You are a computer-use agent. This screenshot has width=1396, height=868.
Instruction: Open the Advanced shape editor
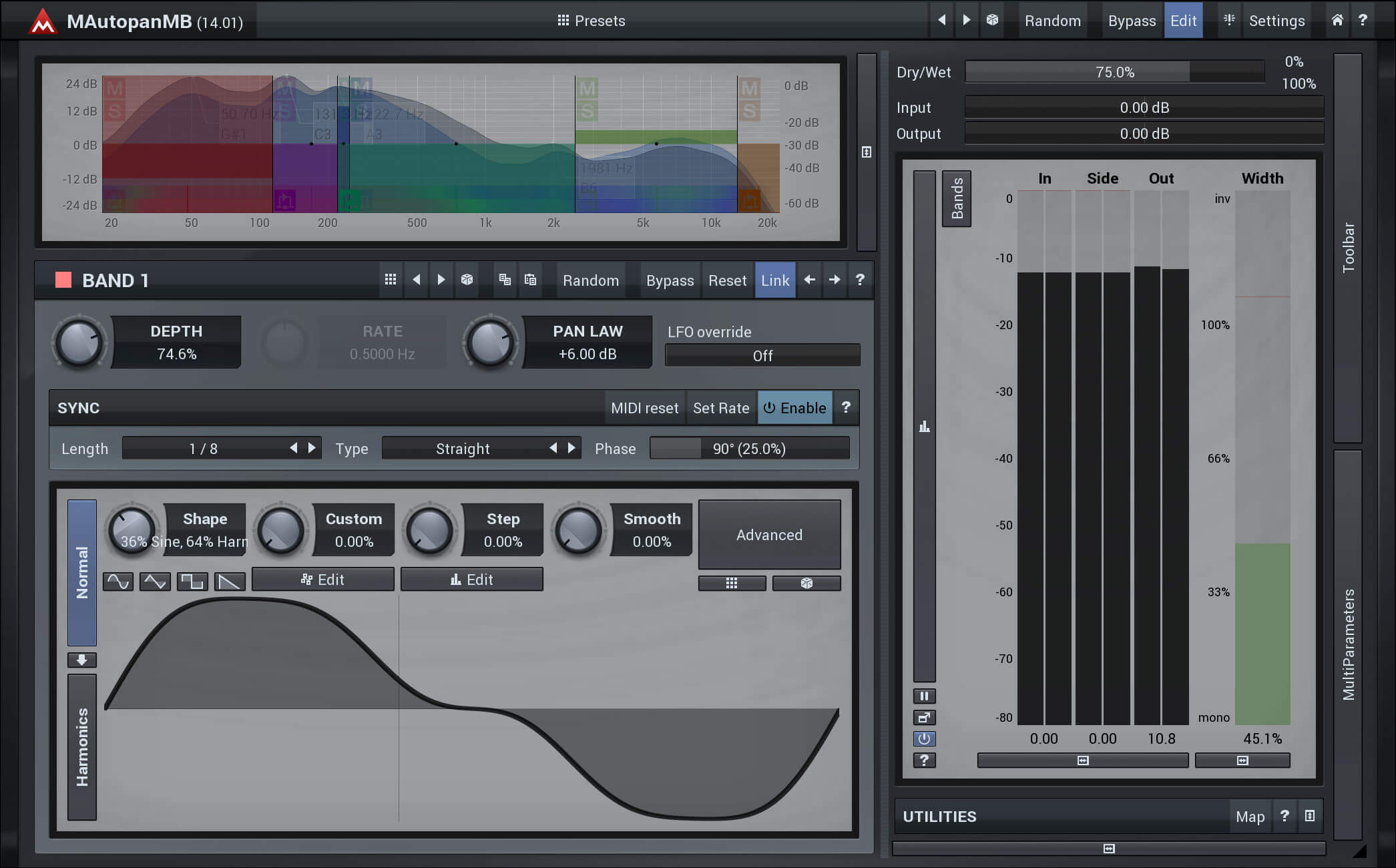(x=769, y=535)
